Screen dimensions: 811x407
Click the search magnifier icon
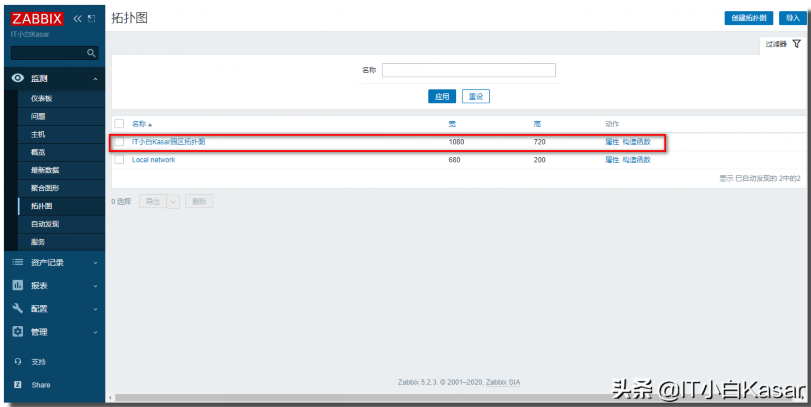(x=91, y=53)
